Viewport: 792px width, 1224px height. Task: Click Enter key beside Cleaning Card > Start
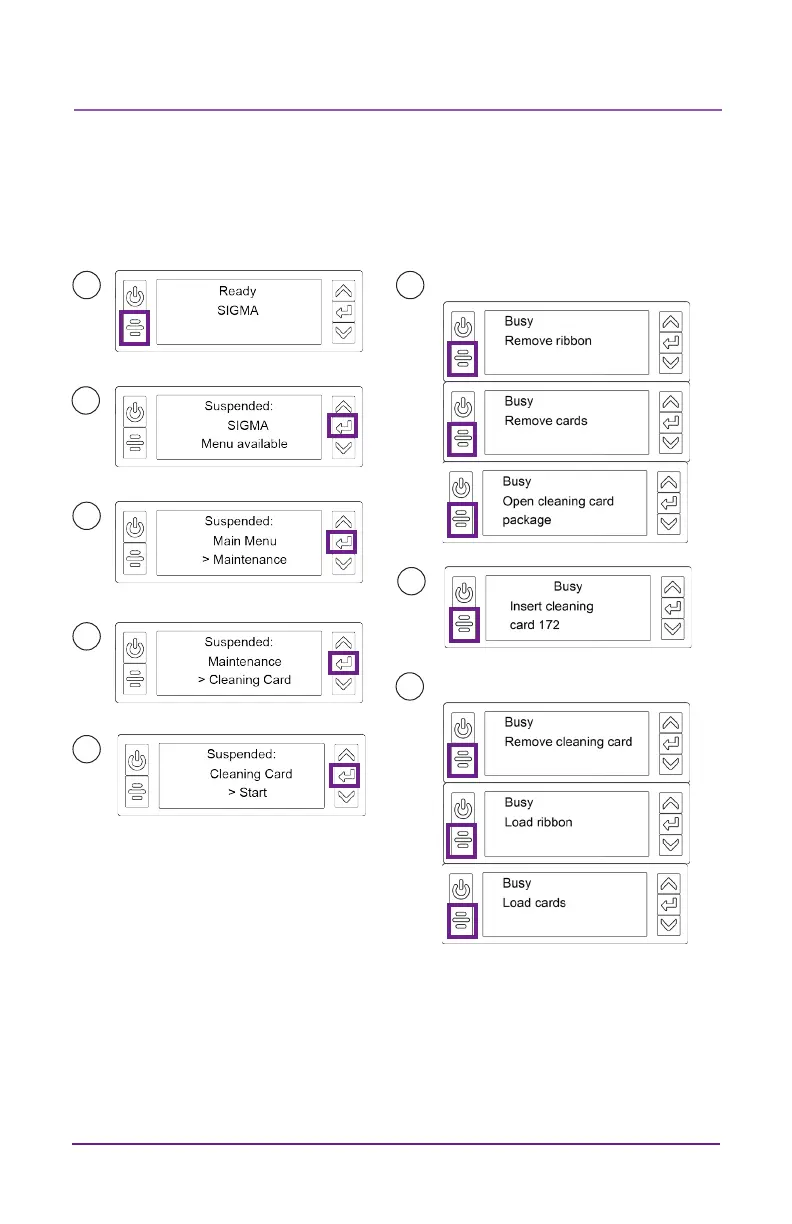pos(345,775)
